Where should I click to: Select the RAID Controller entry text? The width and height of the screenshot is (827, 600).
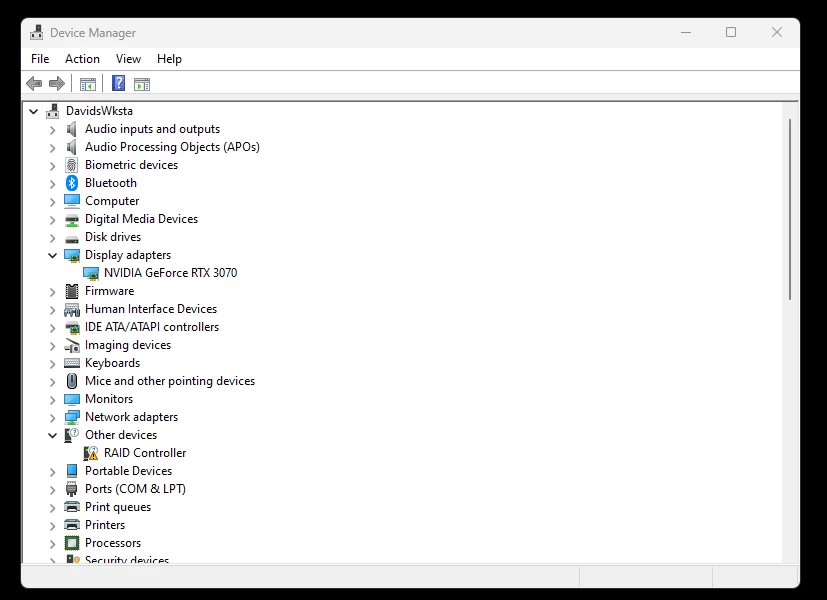(145, 453)
